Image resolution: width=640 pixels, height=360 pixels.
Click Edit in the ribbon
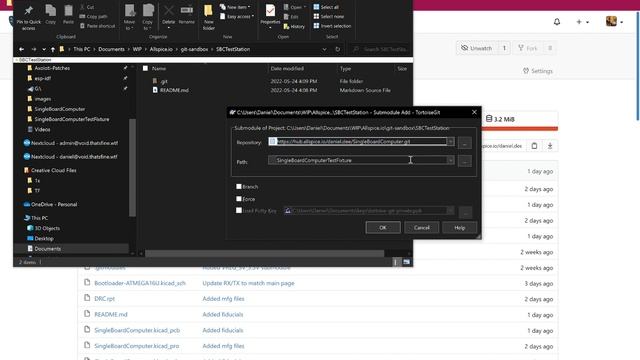click(291, 17)
